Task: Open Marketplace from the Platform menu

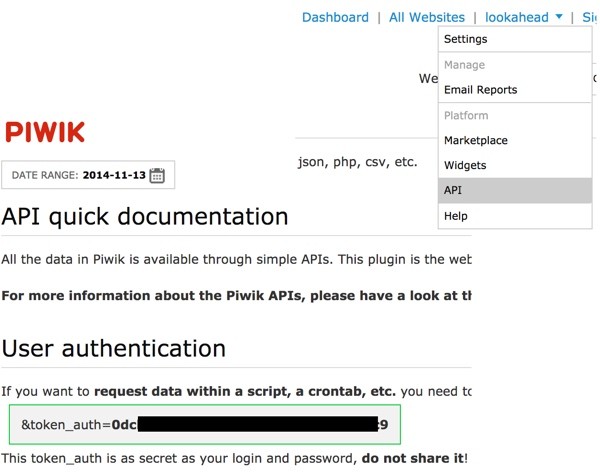Action: pos(515,140)
